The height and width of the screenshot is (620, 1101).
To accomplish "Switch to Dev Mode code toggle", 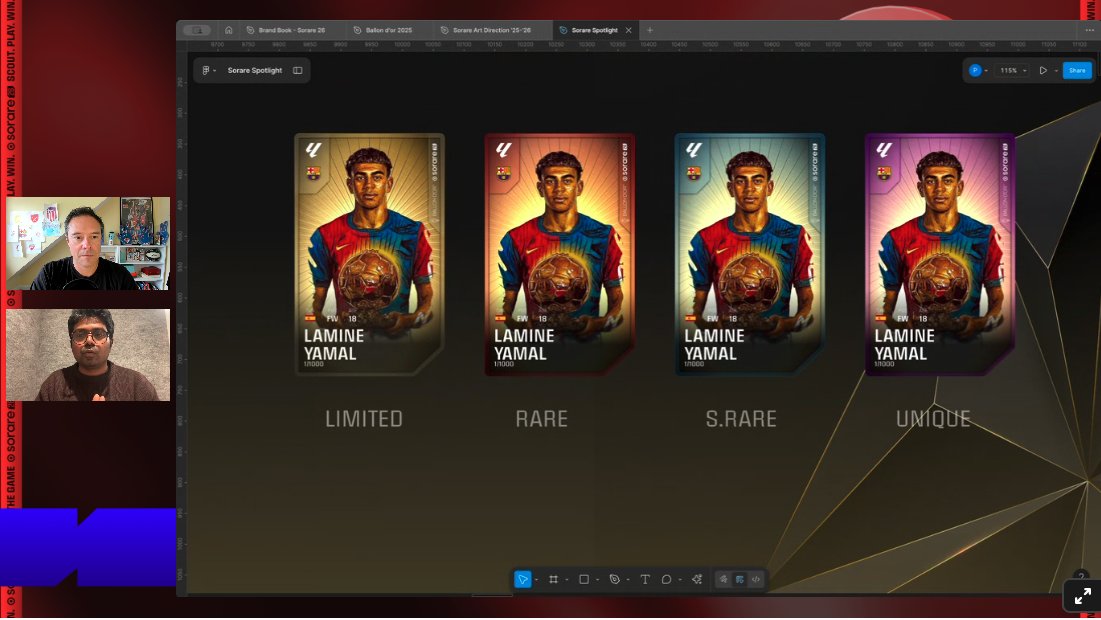I will point(756,579).
